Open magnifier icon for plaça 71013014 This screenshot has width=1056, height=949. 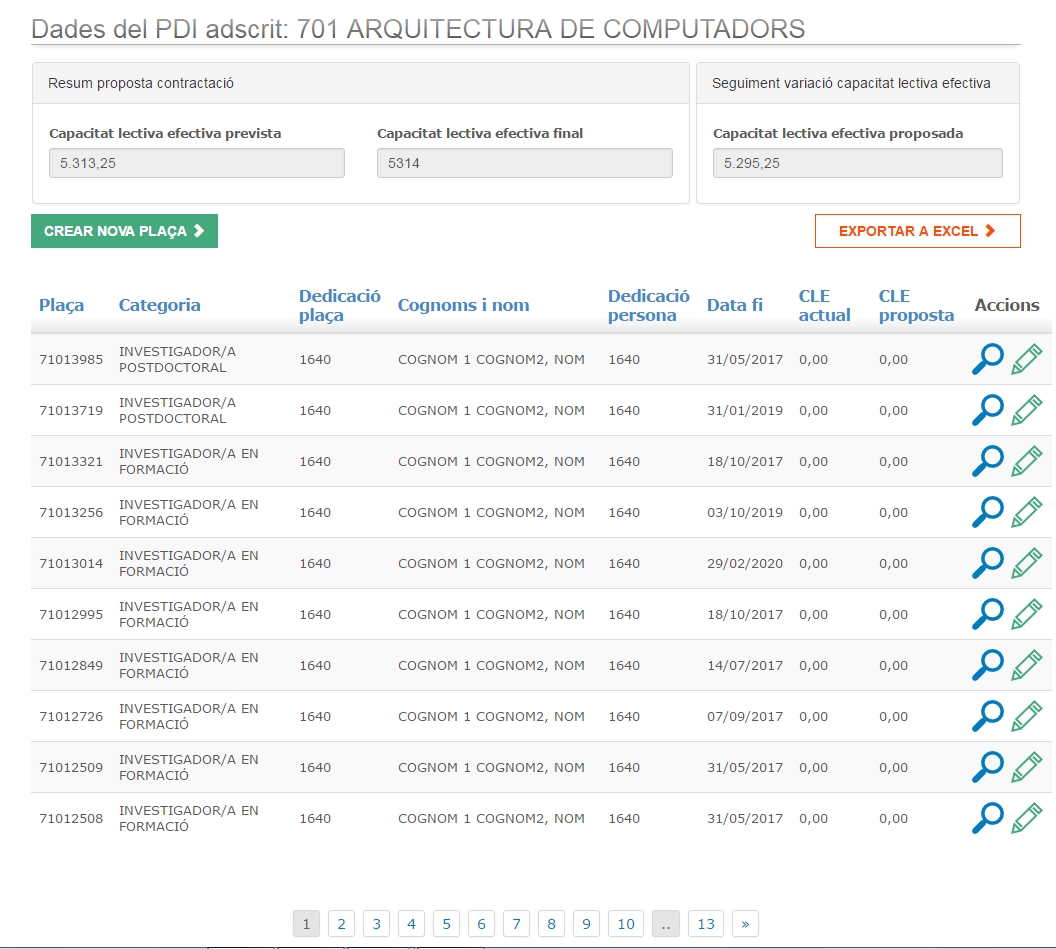point(987,564)
